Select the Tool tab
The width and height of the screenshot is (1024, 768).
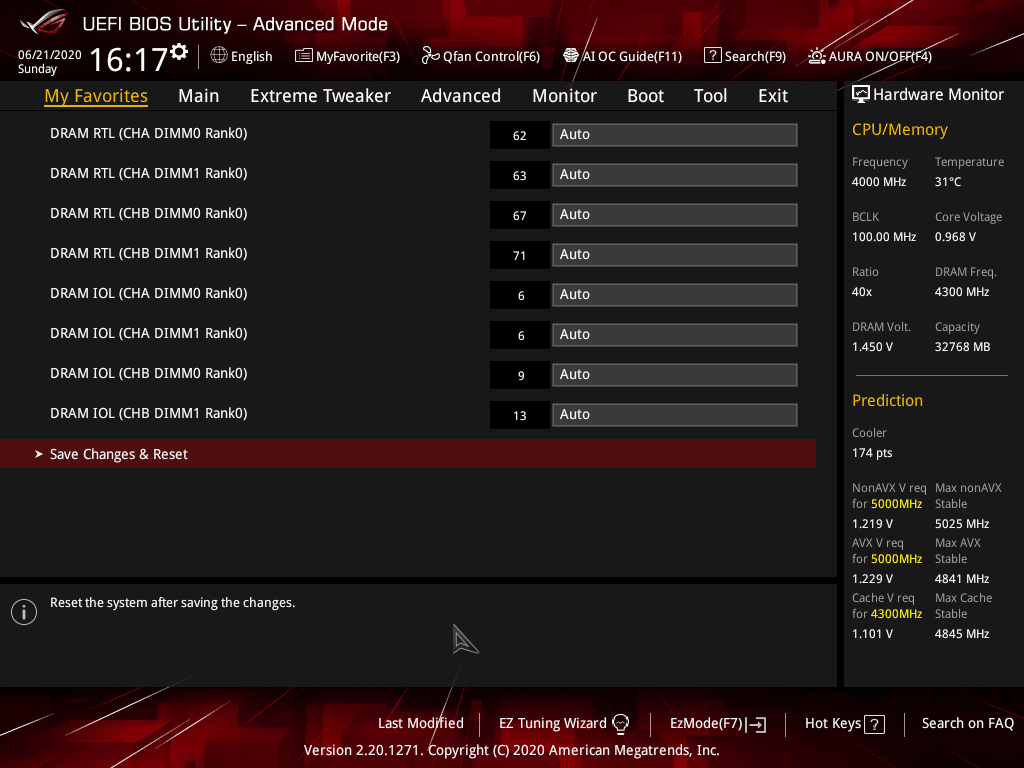click(x=710, y=96)
